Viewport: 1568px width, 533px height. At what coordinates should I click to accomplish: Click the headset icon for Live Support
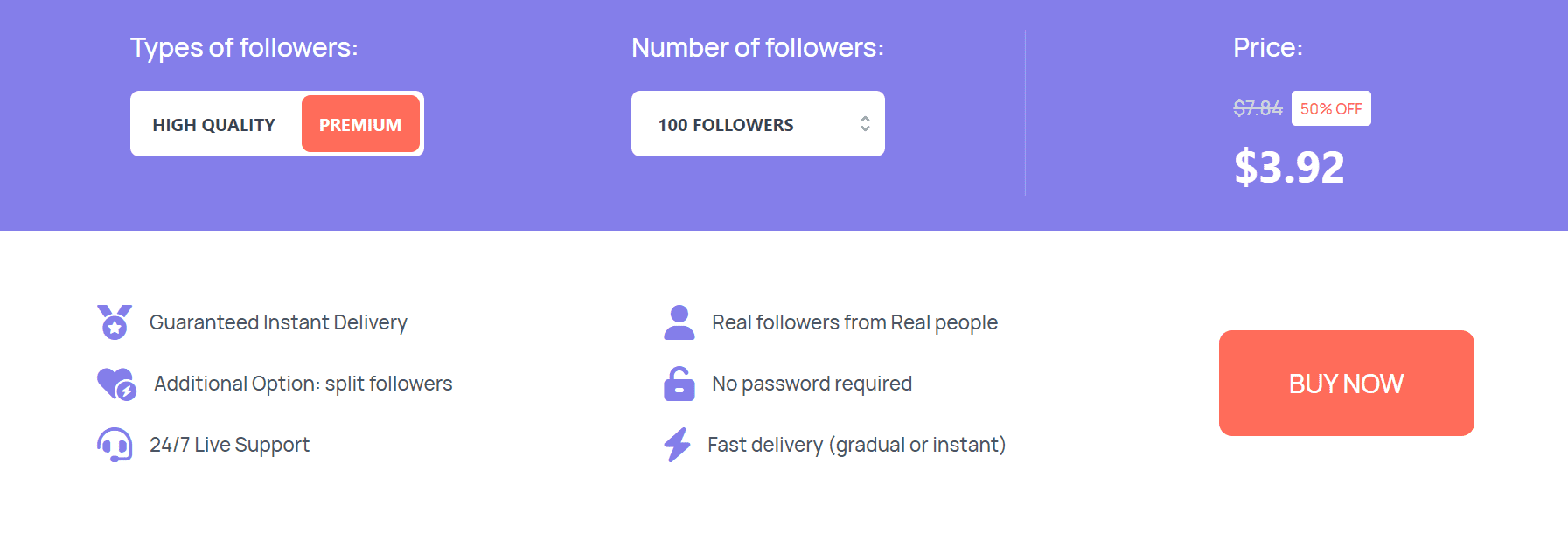click(x=115, y=445)
